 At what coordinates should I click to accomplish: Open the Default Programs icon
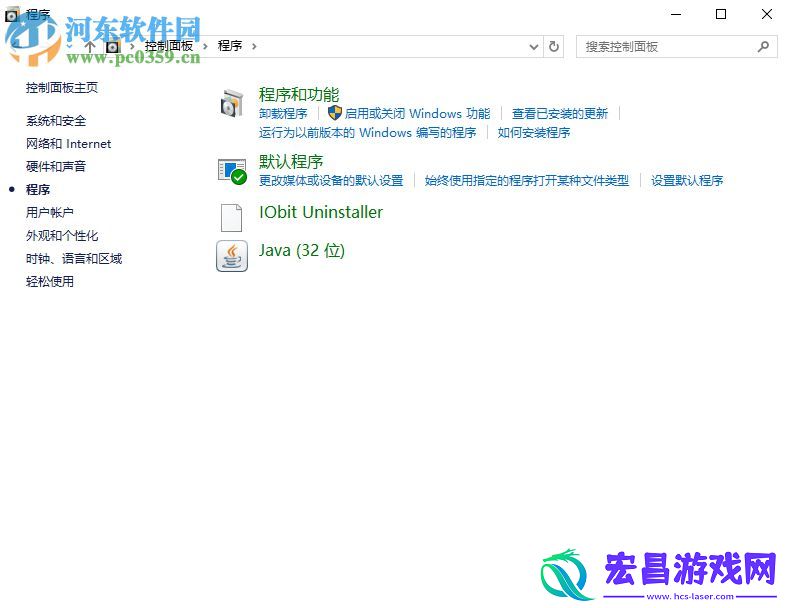tap(232, 171)
